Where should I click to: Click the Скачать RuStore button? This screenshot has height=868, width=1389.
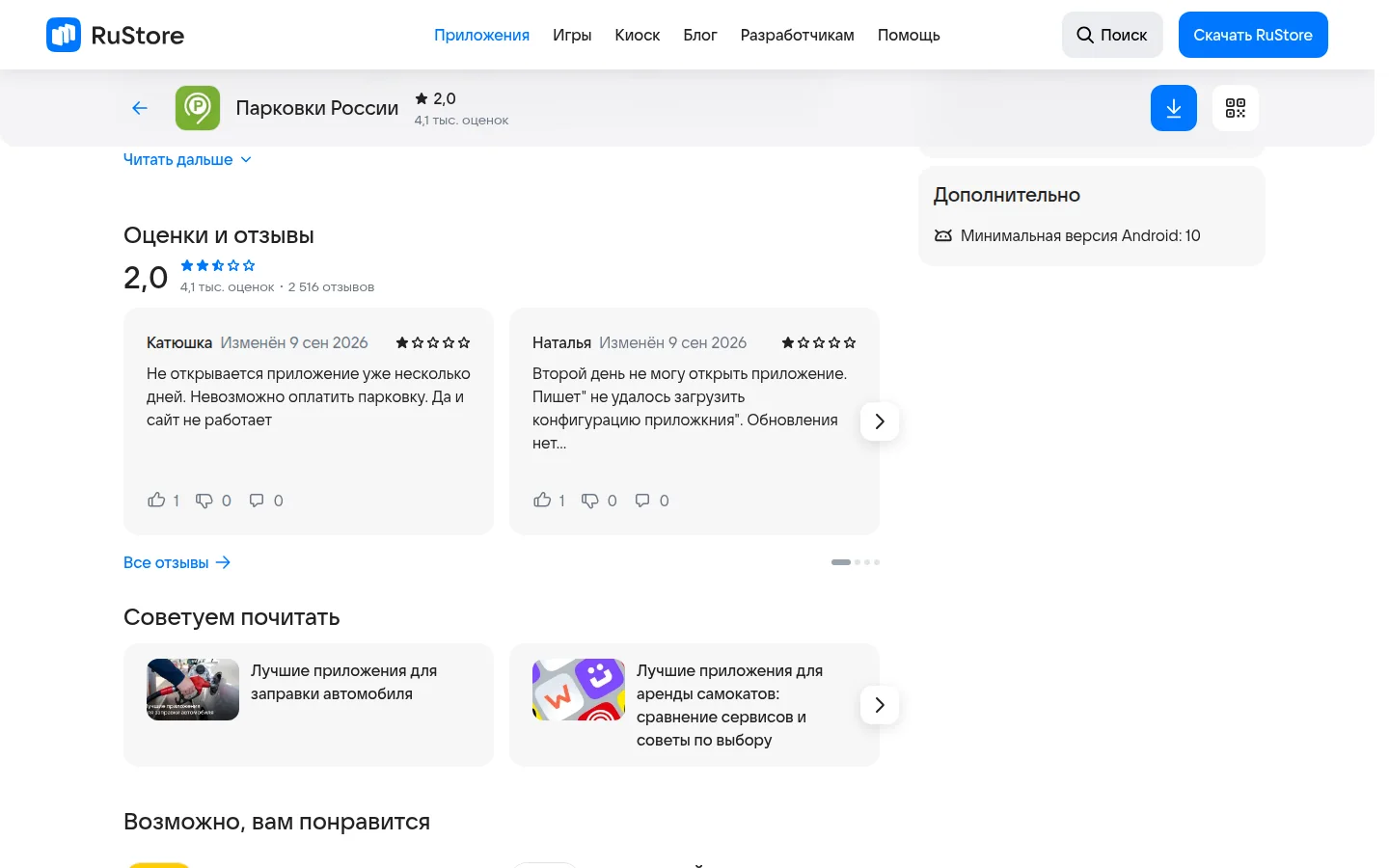pos(1253,35)
